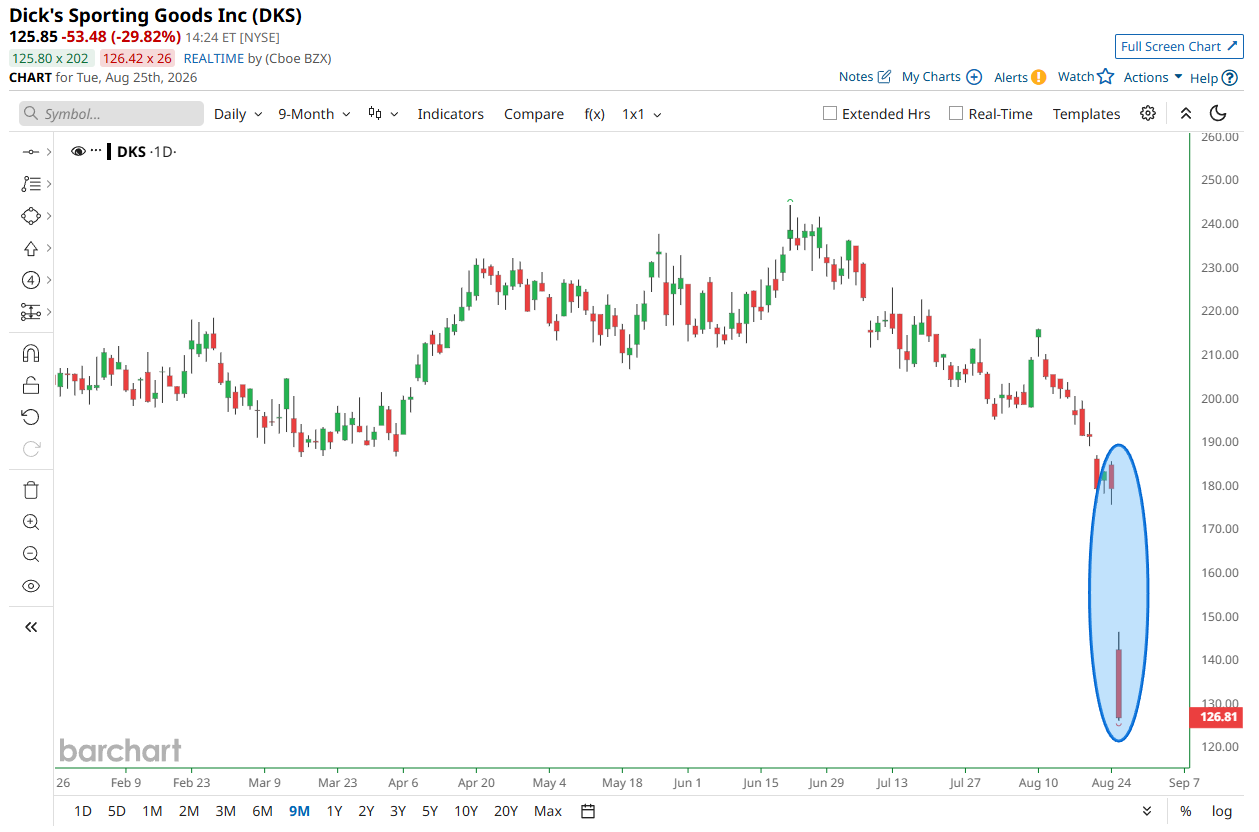Select the numbered marker tool

click(30, 280)
